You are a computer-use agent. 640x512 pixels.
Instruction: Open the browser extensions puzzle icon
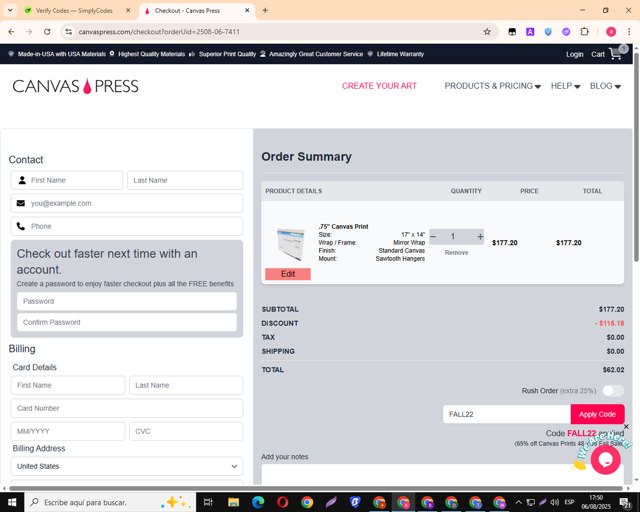(x=584, y=31)
